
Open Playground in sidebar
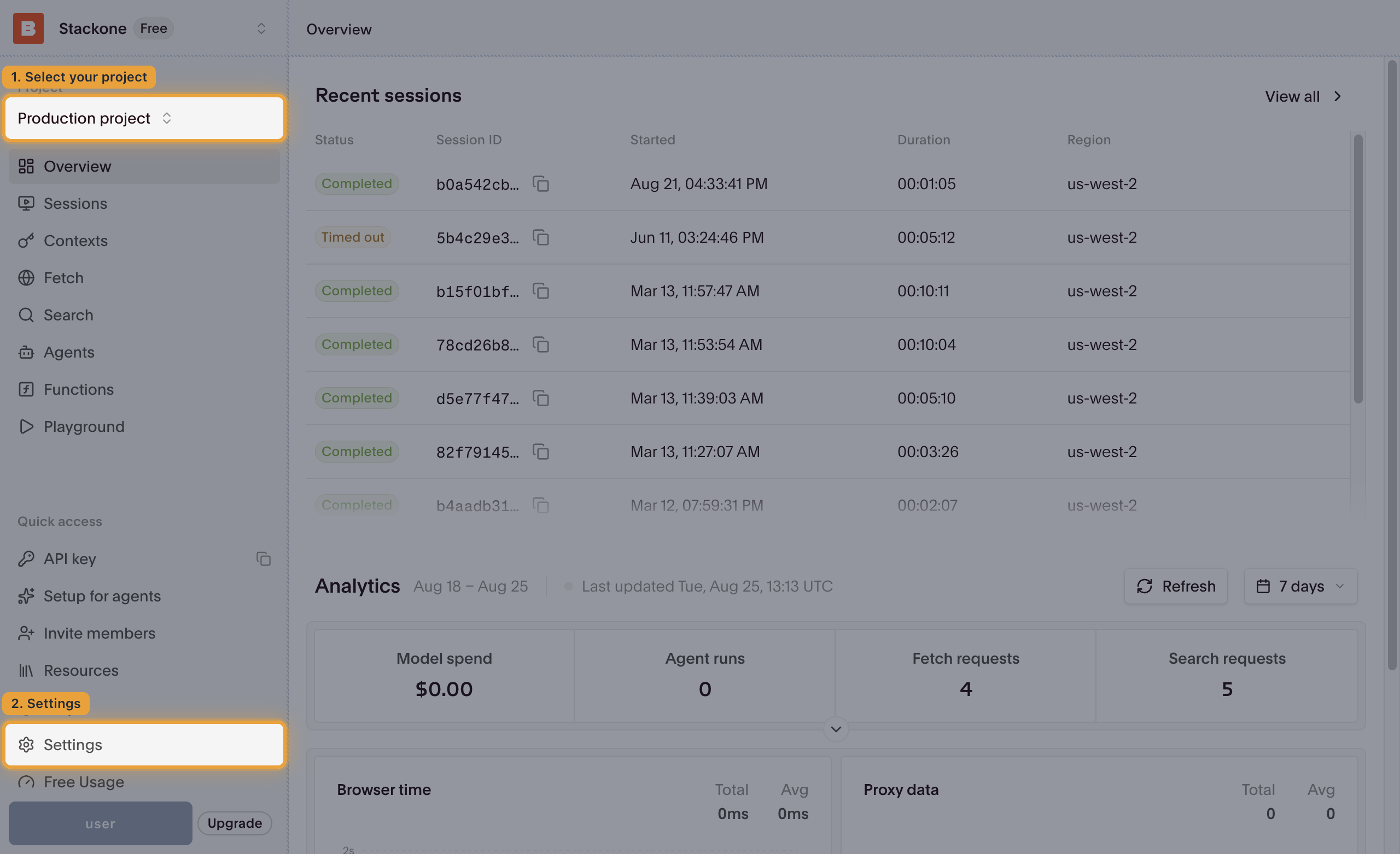(144, 426)
